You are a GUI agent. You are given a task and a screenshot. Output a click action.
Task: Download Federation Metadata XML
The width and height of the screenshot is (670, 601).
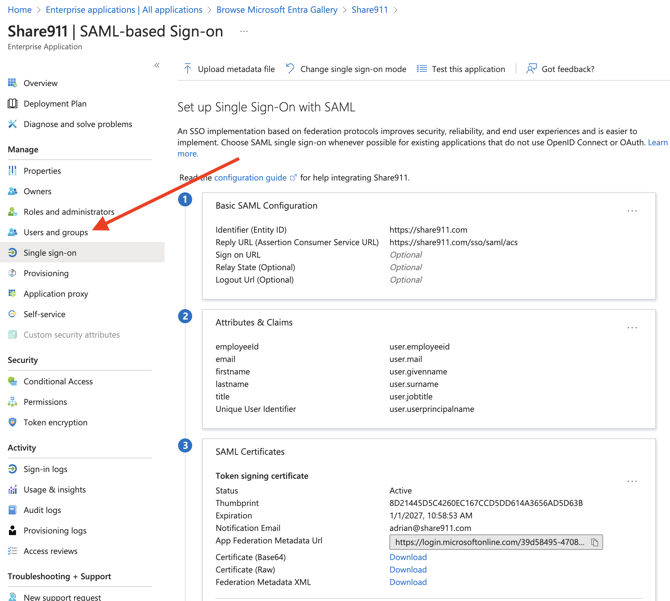coord(408,582)
